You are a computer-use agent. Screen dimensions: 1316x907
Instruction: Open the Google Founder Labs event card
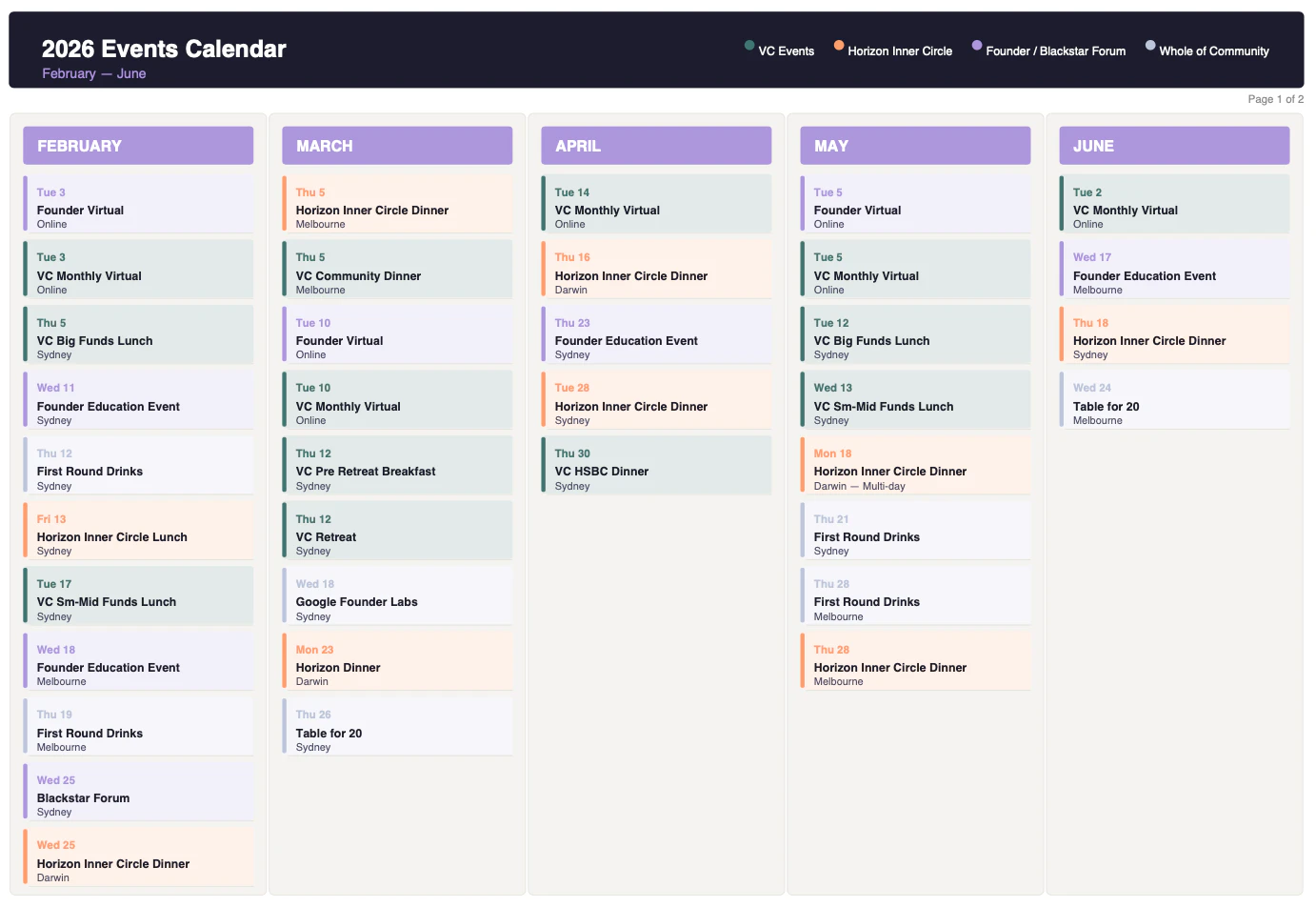[x=397, y=599]
